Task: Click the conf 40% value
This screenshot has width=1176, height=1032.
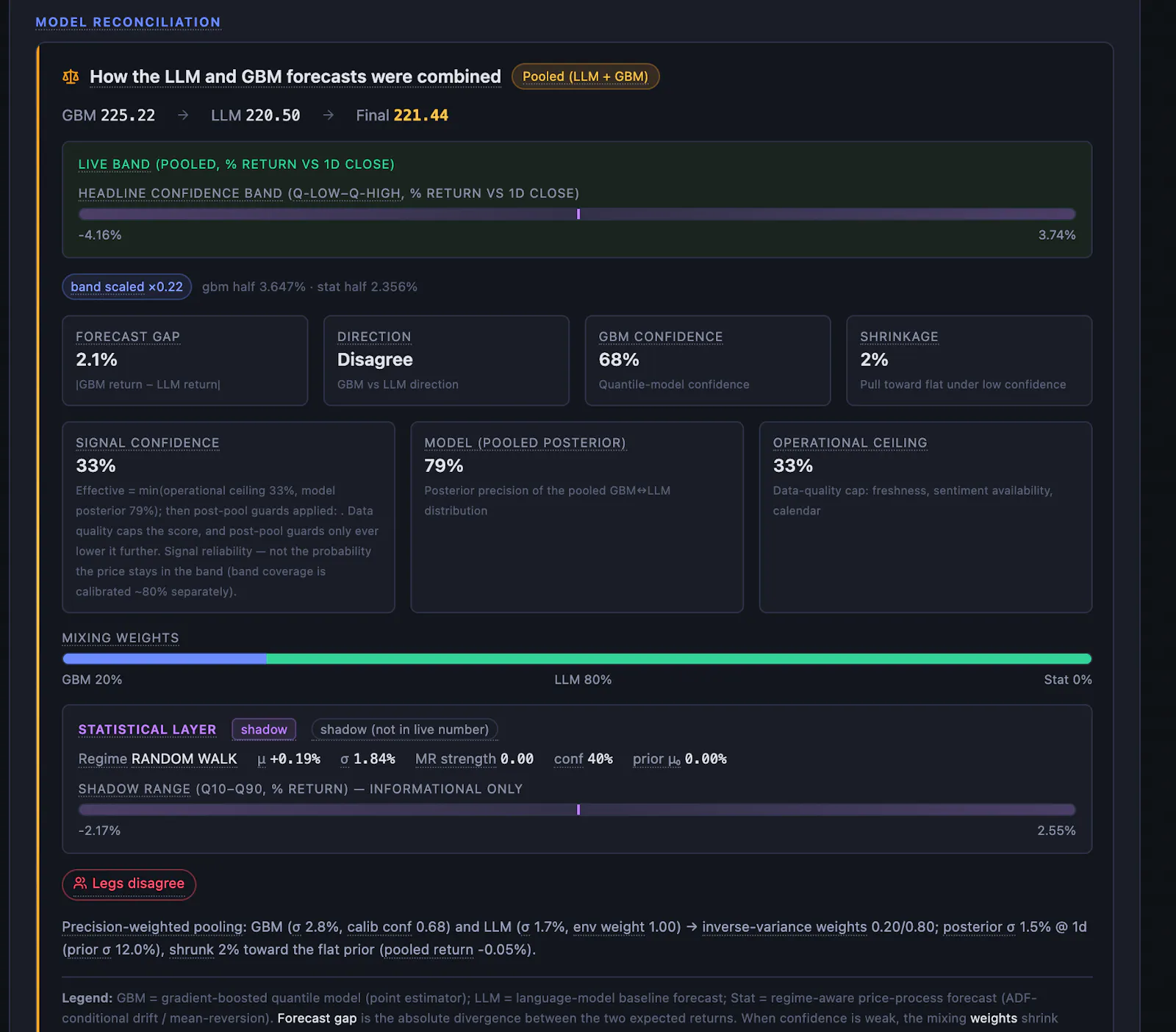Action: click(584, 759)
